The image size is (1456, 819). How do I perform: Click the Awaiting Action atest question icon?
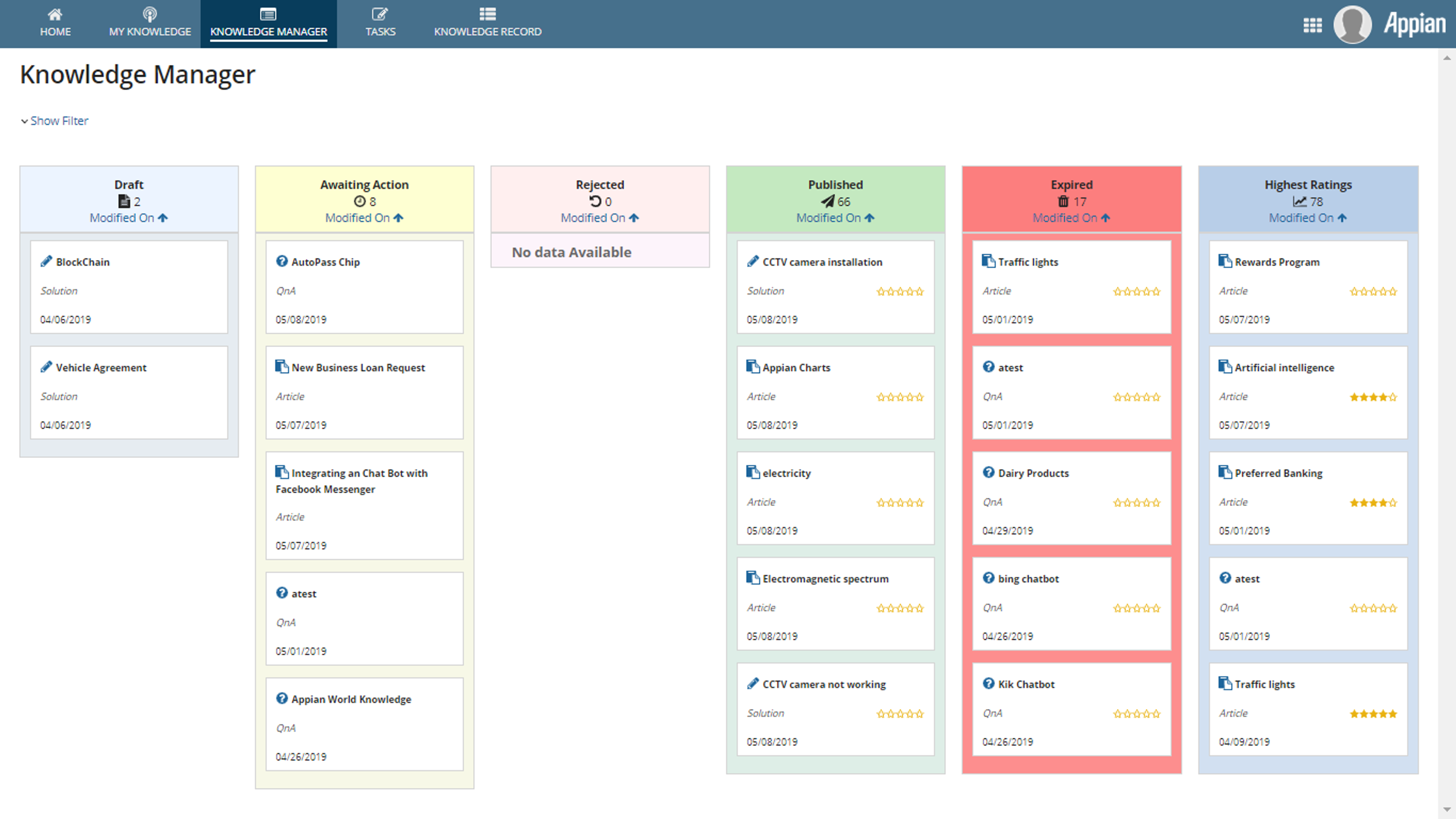282,593
